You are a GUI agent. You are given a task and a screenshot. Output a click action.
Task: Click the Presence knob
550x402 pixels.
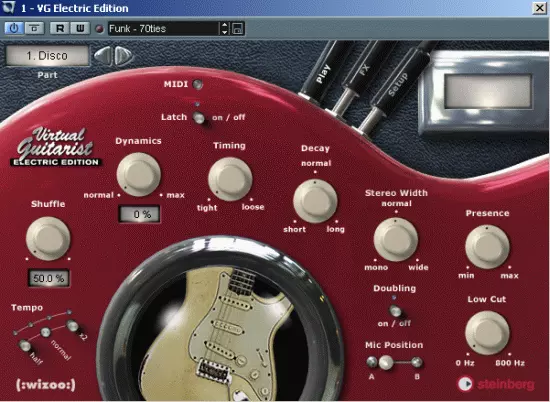coord(487,247)
